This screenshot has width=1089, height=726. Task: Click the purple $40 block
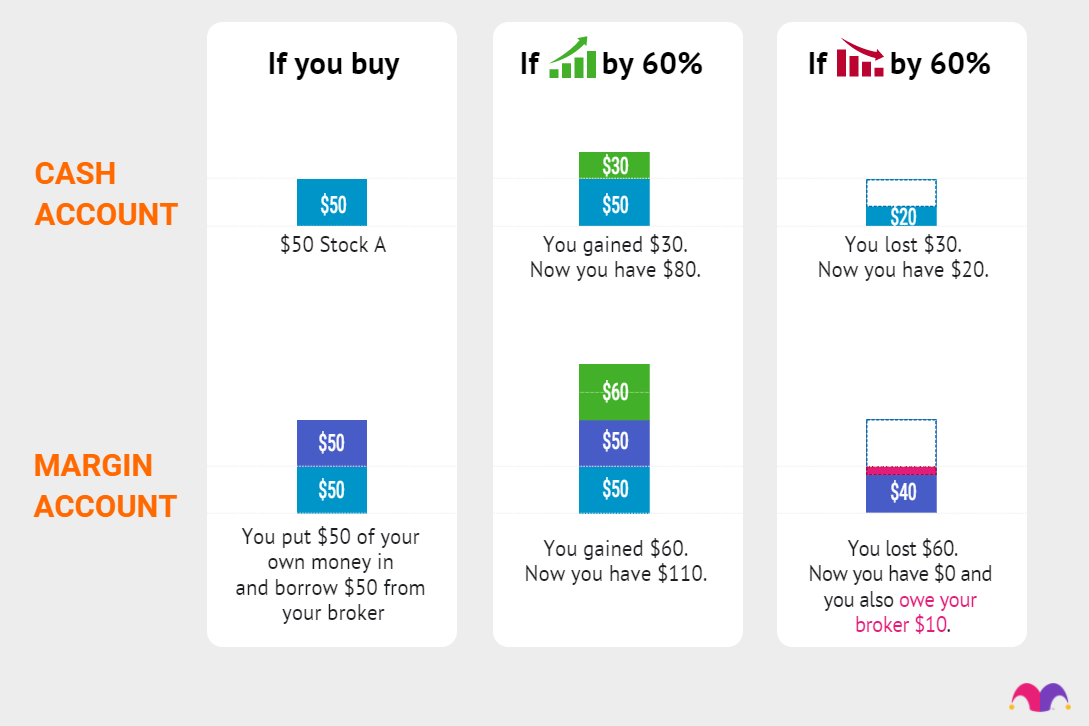tap(901, 493)
